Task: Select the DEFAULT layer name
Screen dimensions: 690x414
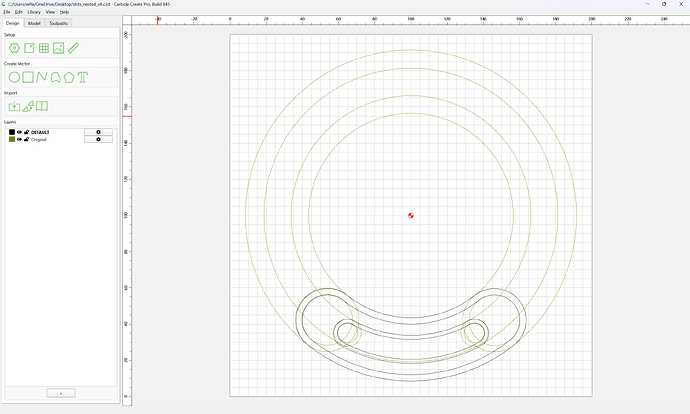Action: (x=40, y=132)
